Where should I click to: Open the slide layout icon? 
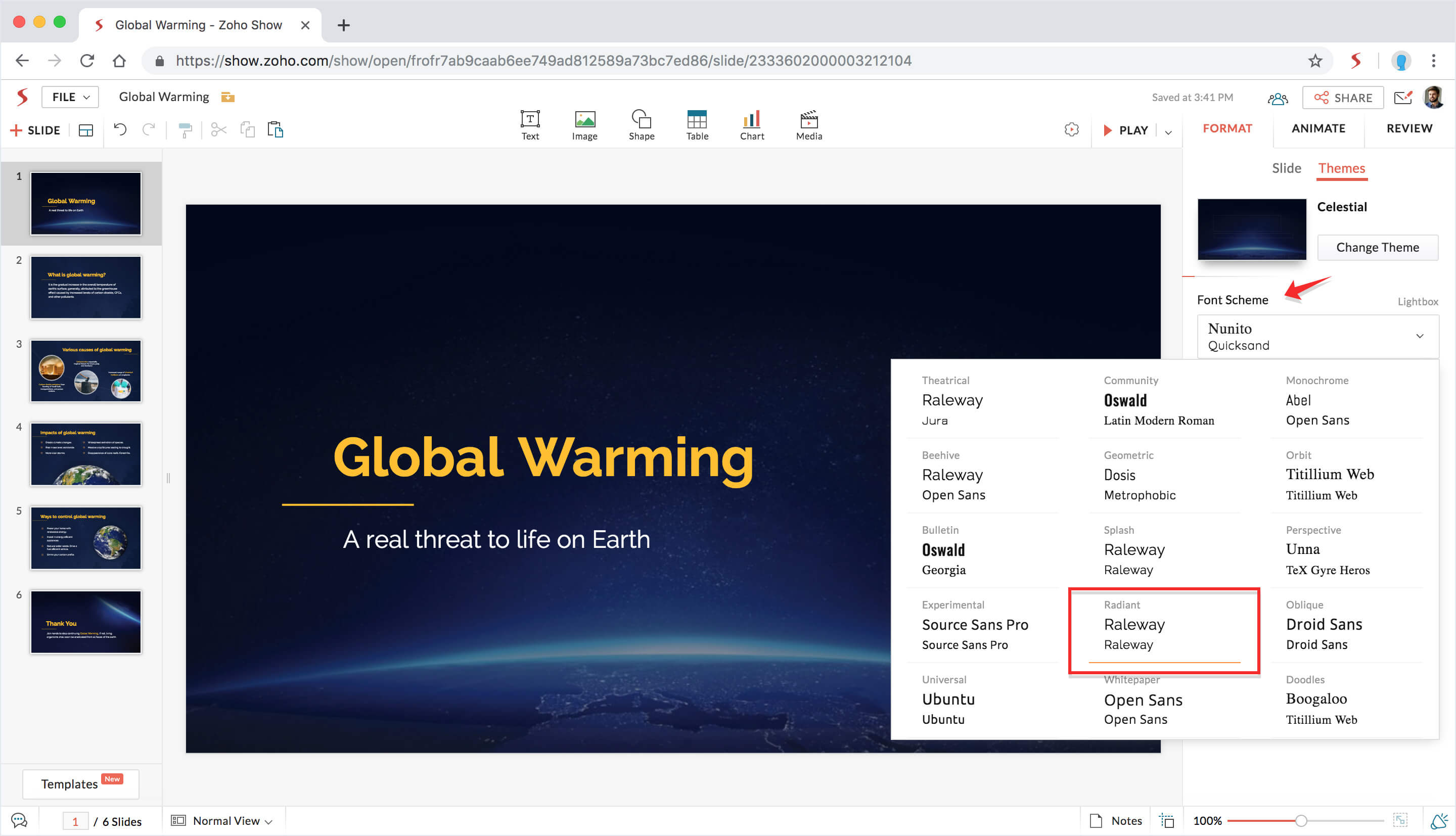(x=85, y=130)
